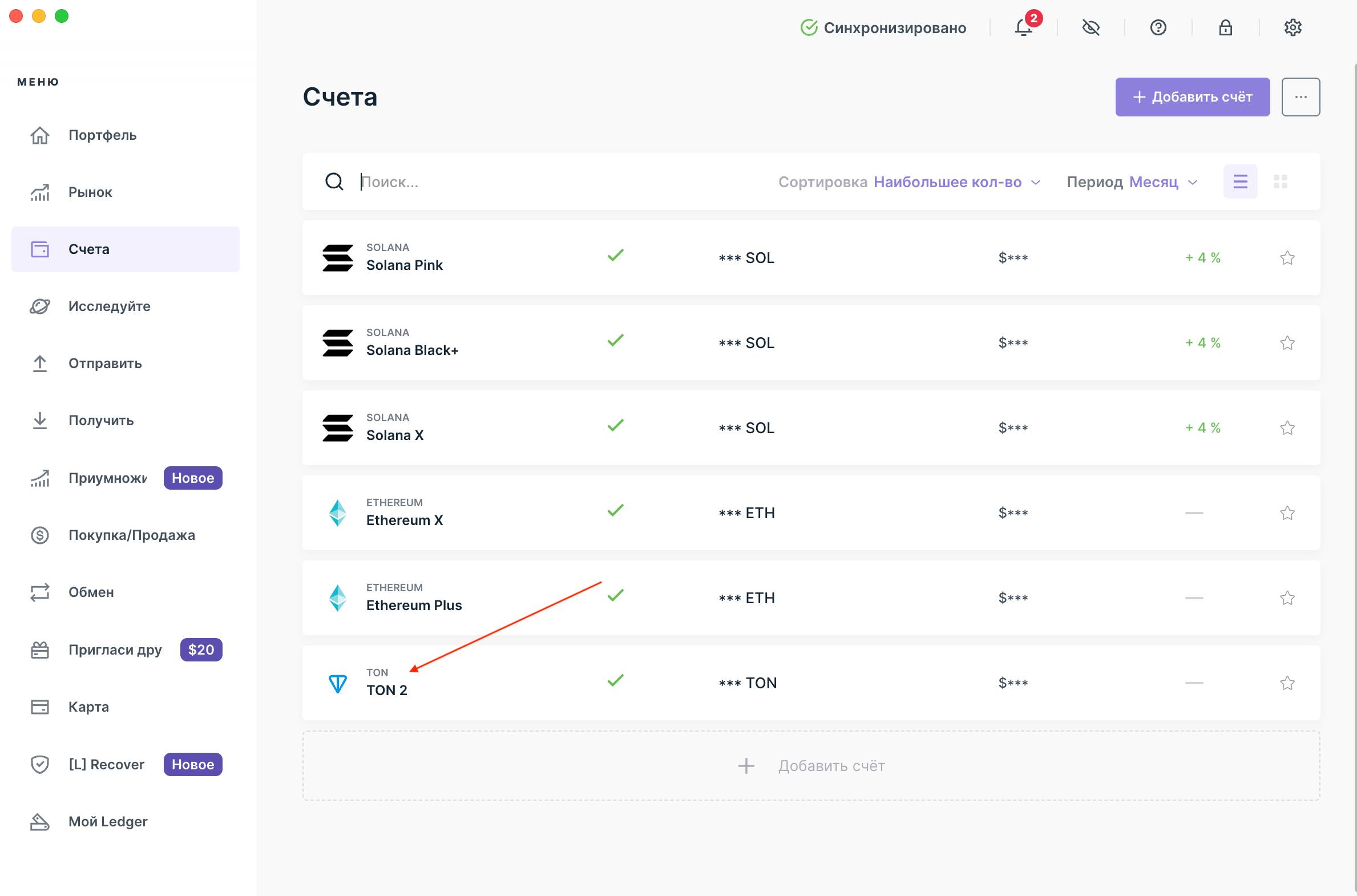Toggle discreet mode eye icon
The width and height of the screenshot is (1357, 896).
[x=1091, y=27]
